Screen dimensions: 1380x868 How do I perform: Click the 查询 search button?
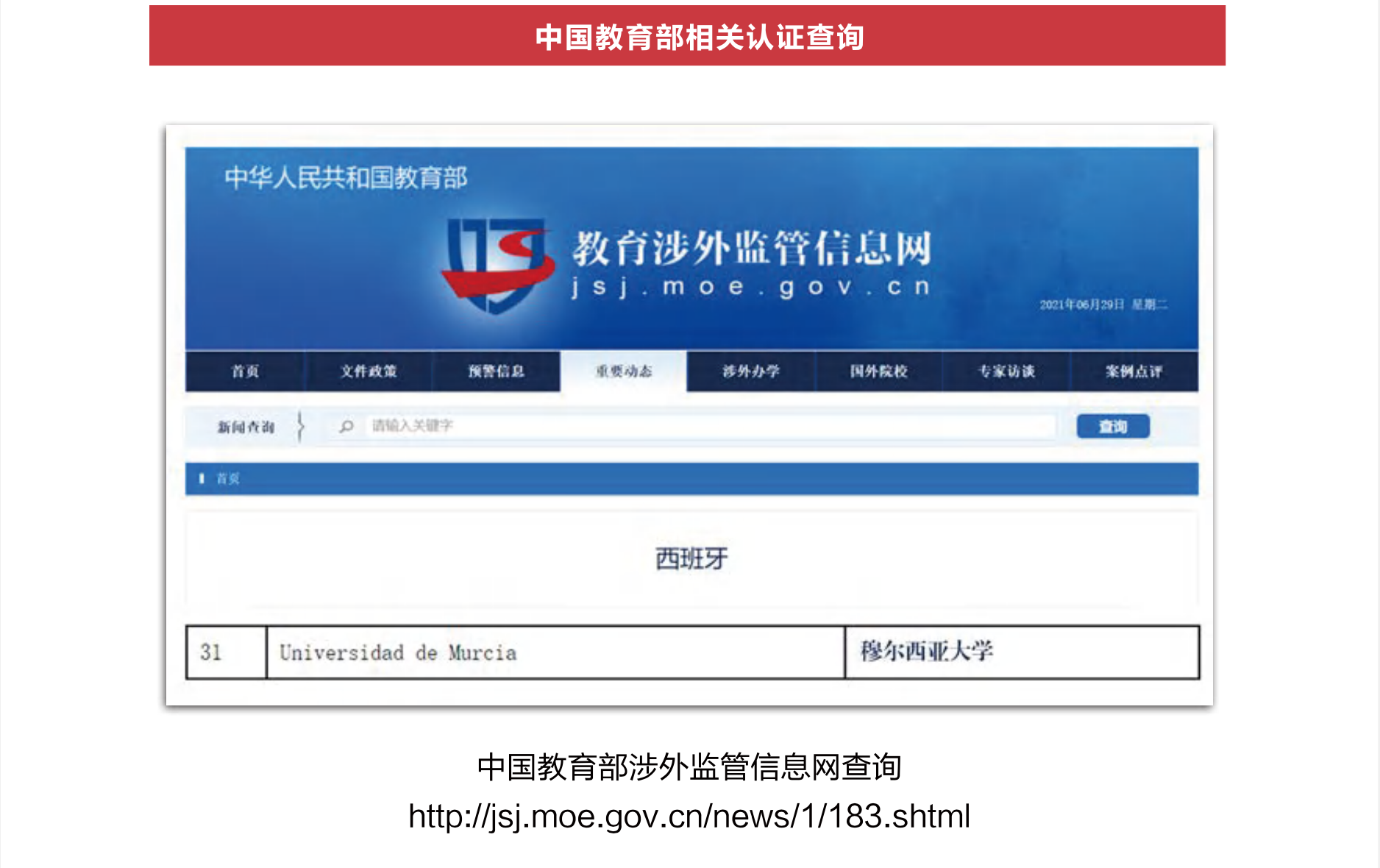(x=1113, y=427)
